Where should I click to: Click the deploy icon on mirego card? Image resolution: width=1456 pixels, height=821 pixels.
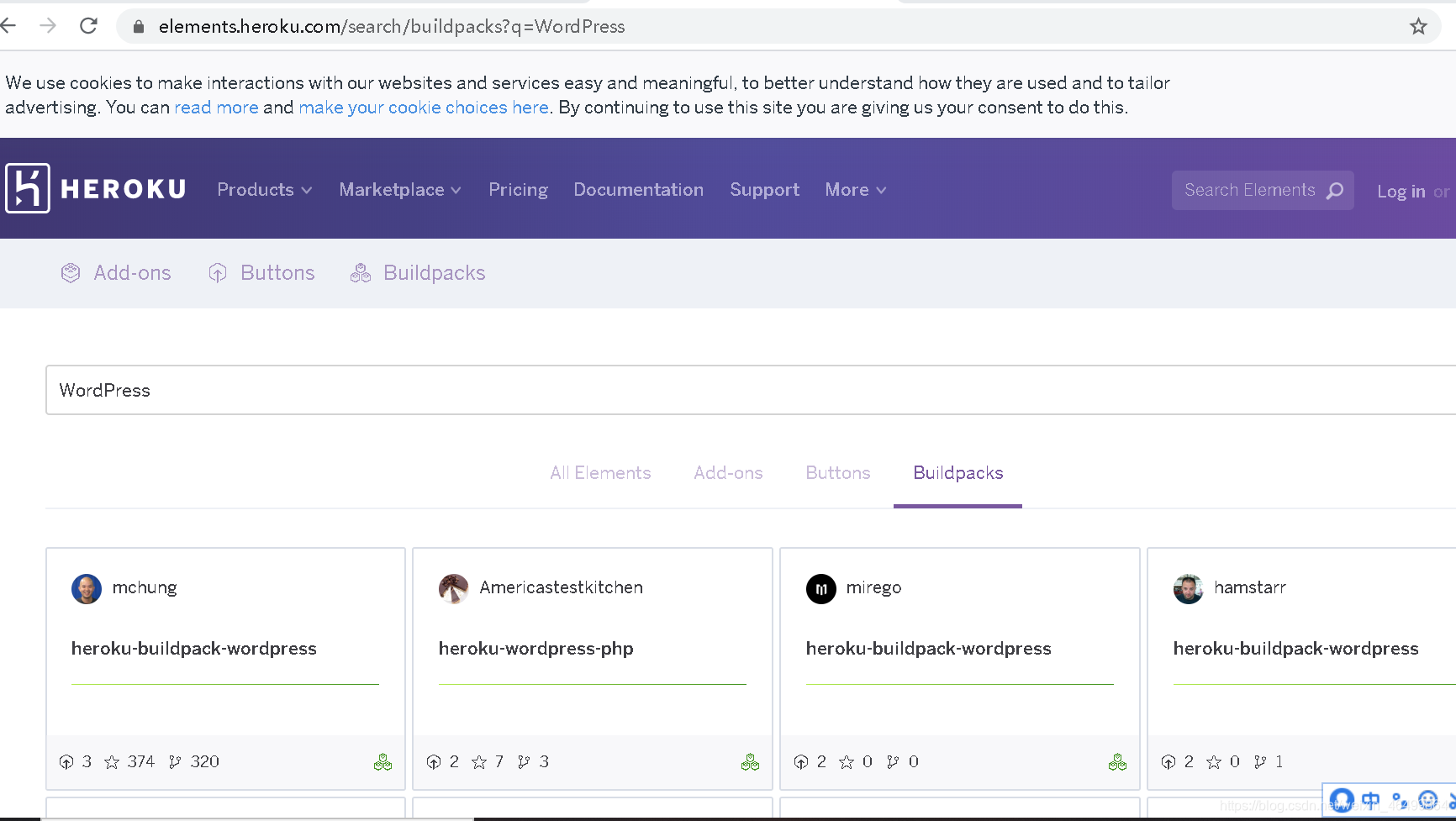[801, 762]
